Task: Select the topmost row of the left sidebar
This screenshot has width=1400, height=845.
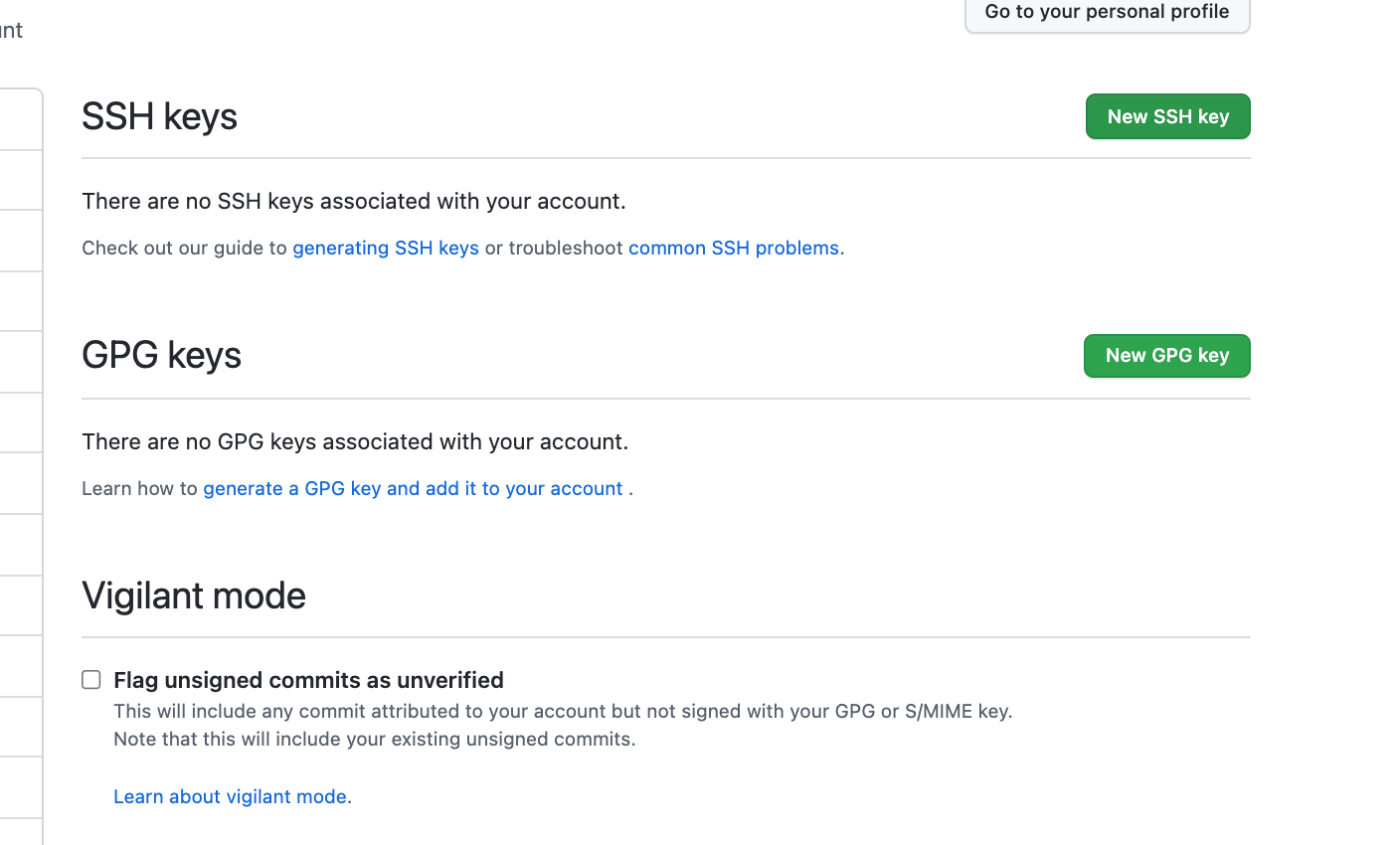Action: click(x=20, y=120)
